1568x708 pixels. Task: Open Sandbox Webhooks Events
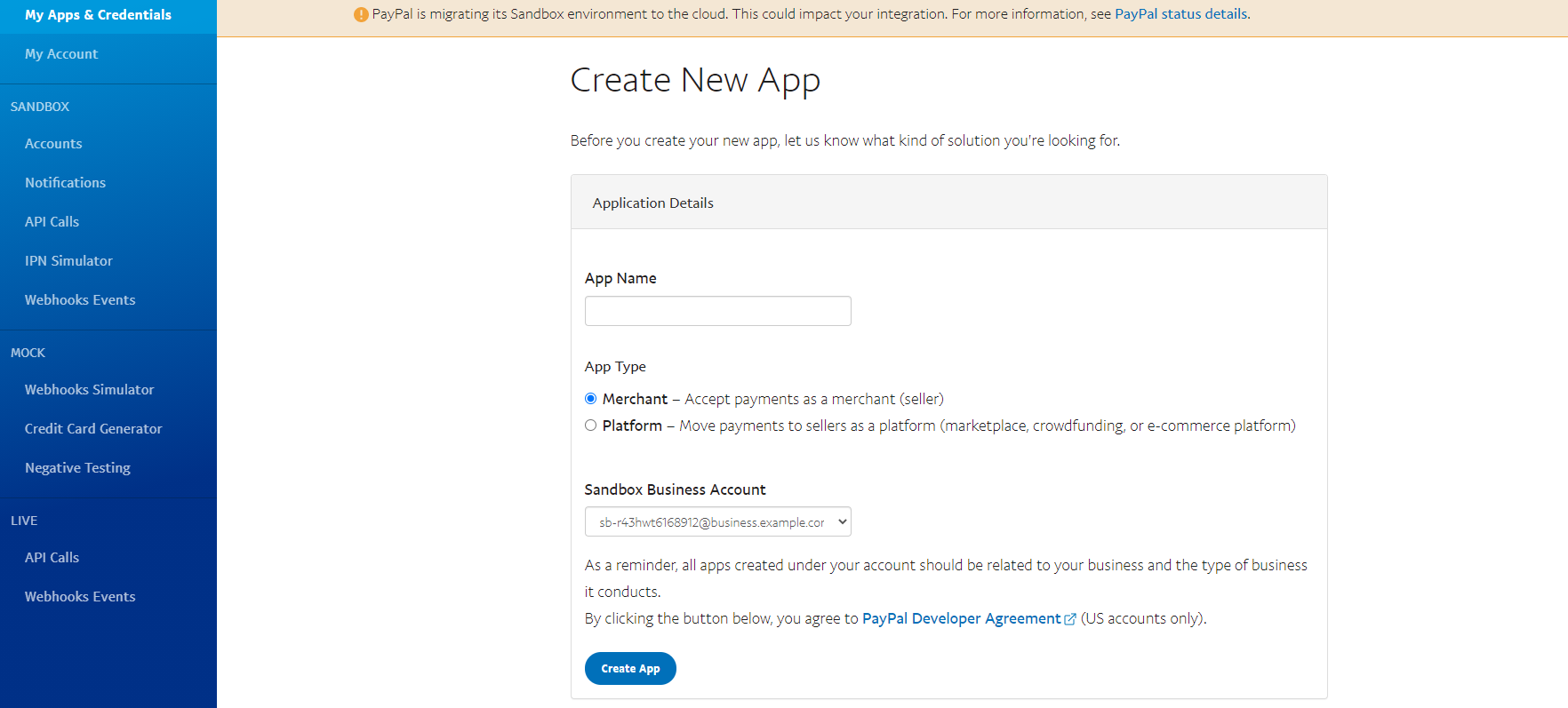point(80,300)
